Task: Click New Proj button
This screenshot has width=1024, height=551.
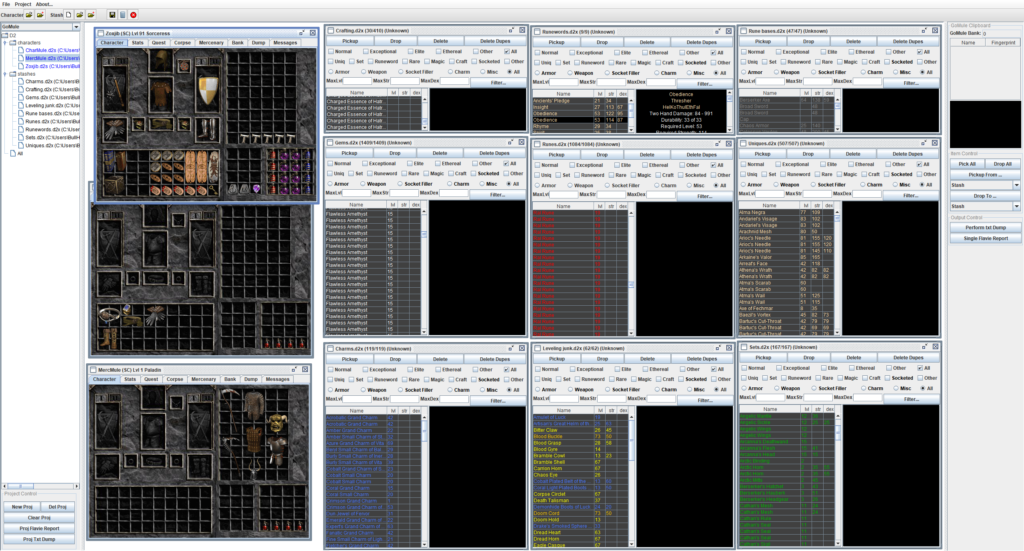Action: click(x=22, y=507)
